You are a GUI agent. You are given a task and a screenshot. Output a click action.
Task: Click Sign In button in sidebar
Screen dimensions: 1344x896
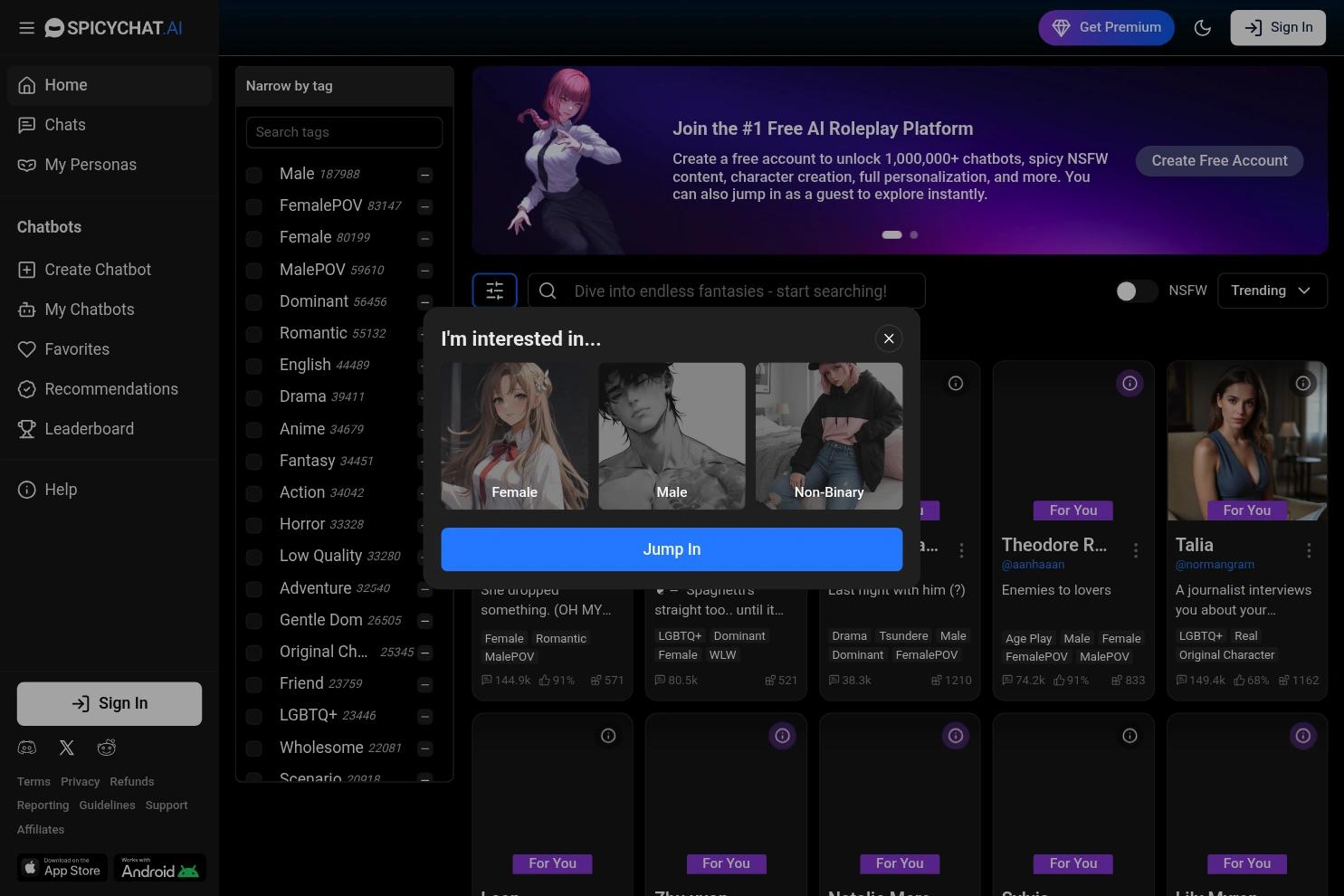pyautogui.click(x=110, y=703)
